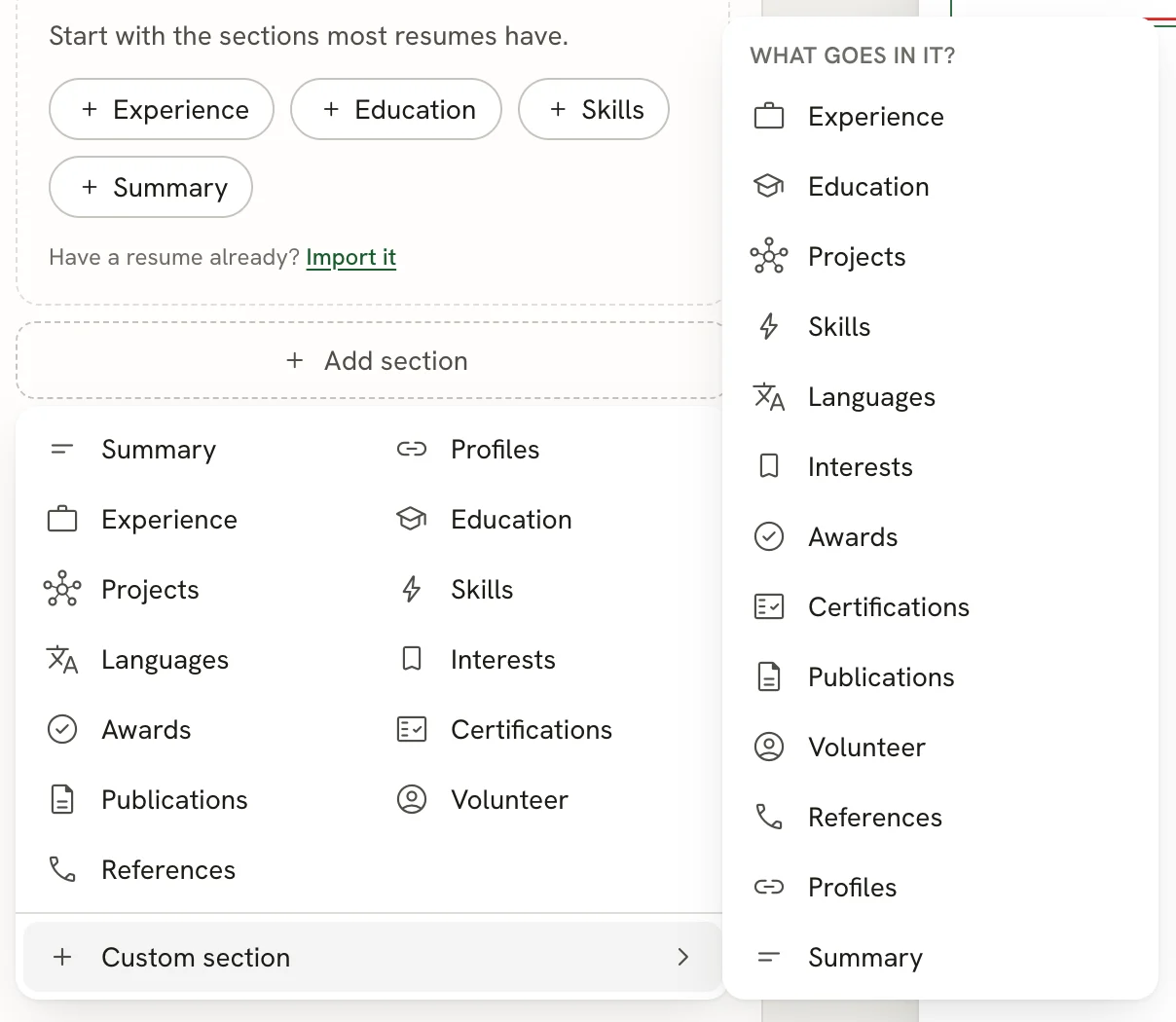Click the Profiles link icon in the Add section menu
Screen dimensions: 1176x1022
412,450
